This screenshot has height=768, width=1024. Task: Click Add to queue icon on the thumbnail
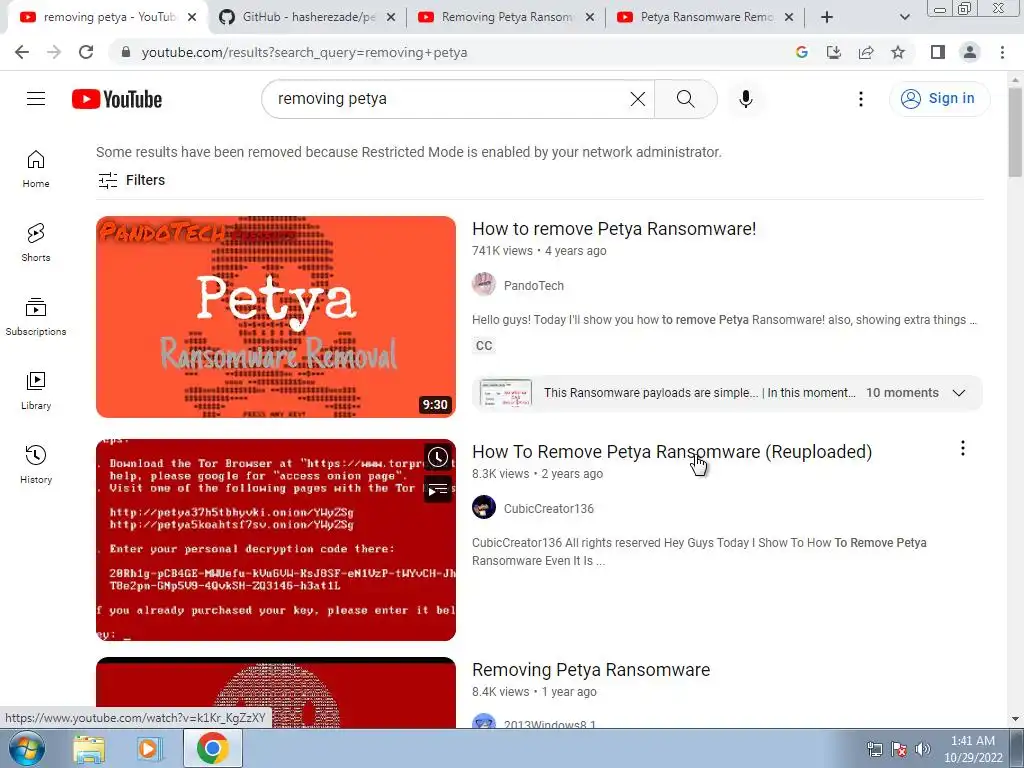pyautogui.click(x=438, y=488)
